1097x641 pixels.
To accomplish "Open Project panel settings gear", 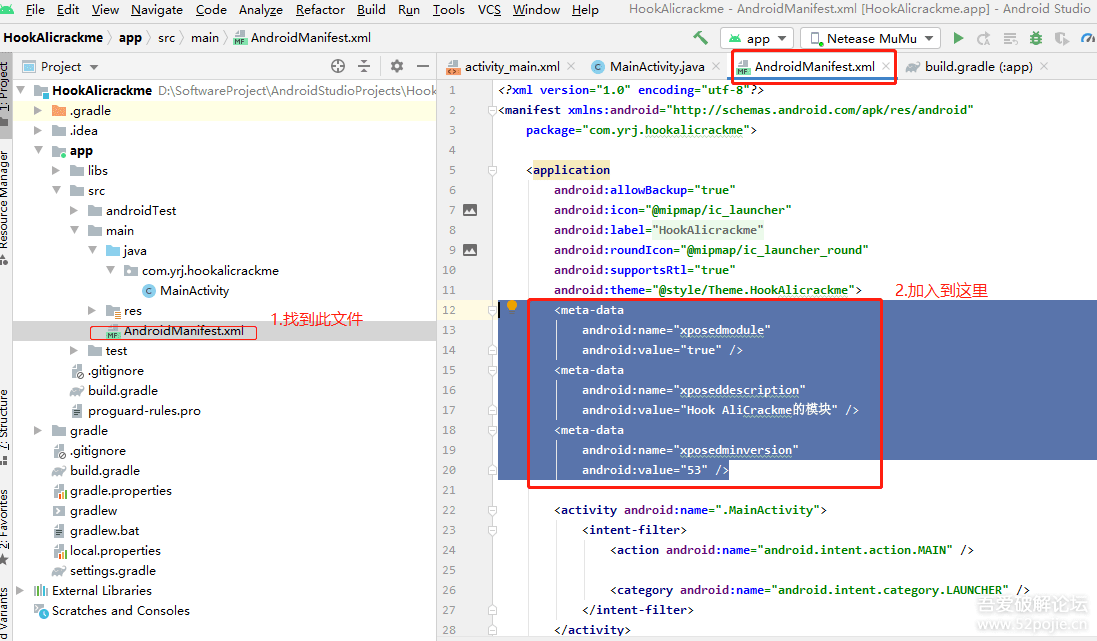I will (x=397, y=66).
